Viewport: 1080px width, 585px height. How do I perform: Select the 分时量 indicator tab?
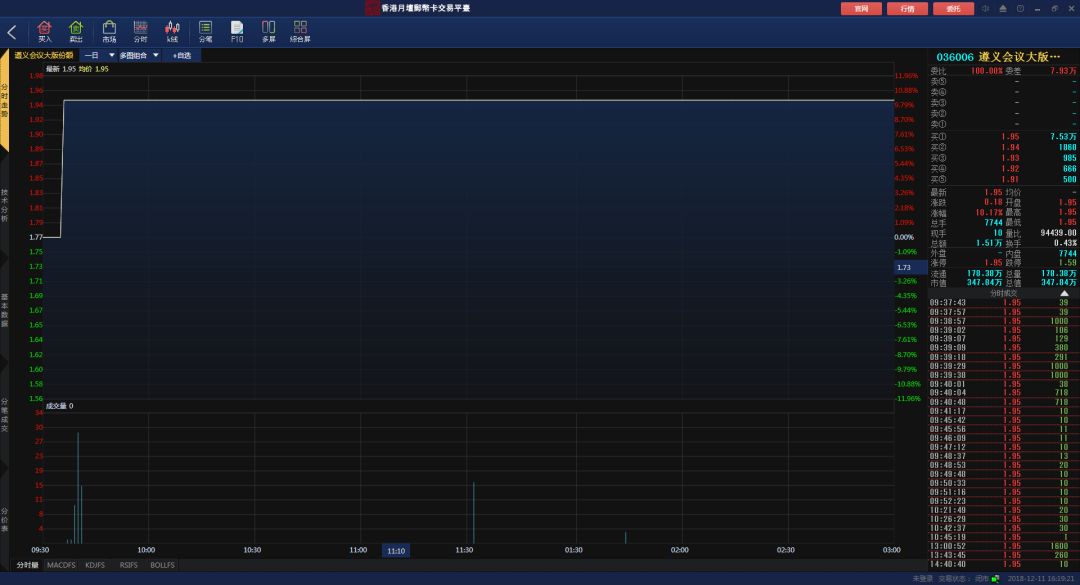(x=28, y=565)
